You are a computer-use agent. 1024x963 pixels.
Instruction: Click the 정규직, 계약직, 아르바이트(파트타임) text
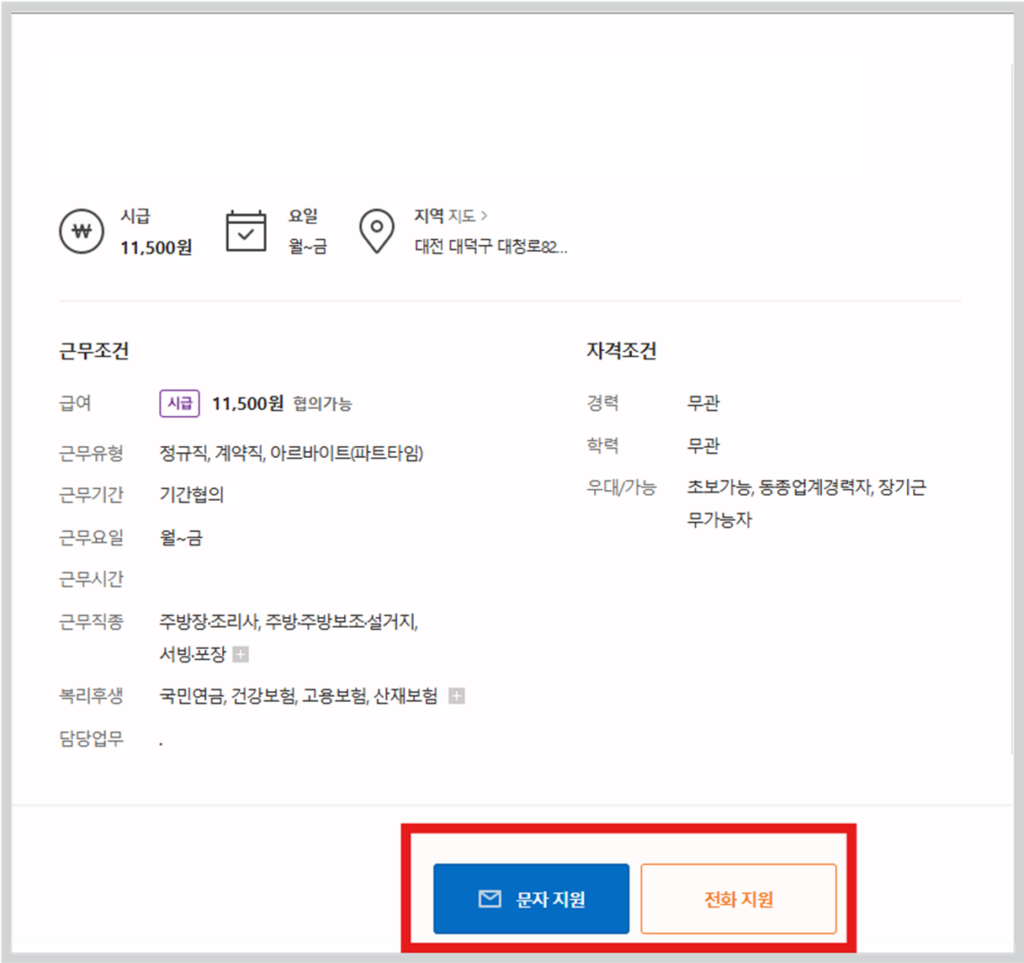coord(291,453)
